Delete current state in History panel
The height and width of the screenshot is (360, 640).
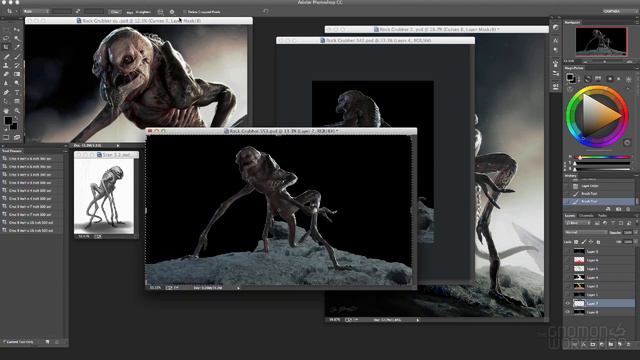(628, 209)
